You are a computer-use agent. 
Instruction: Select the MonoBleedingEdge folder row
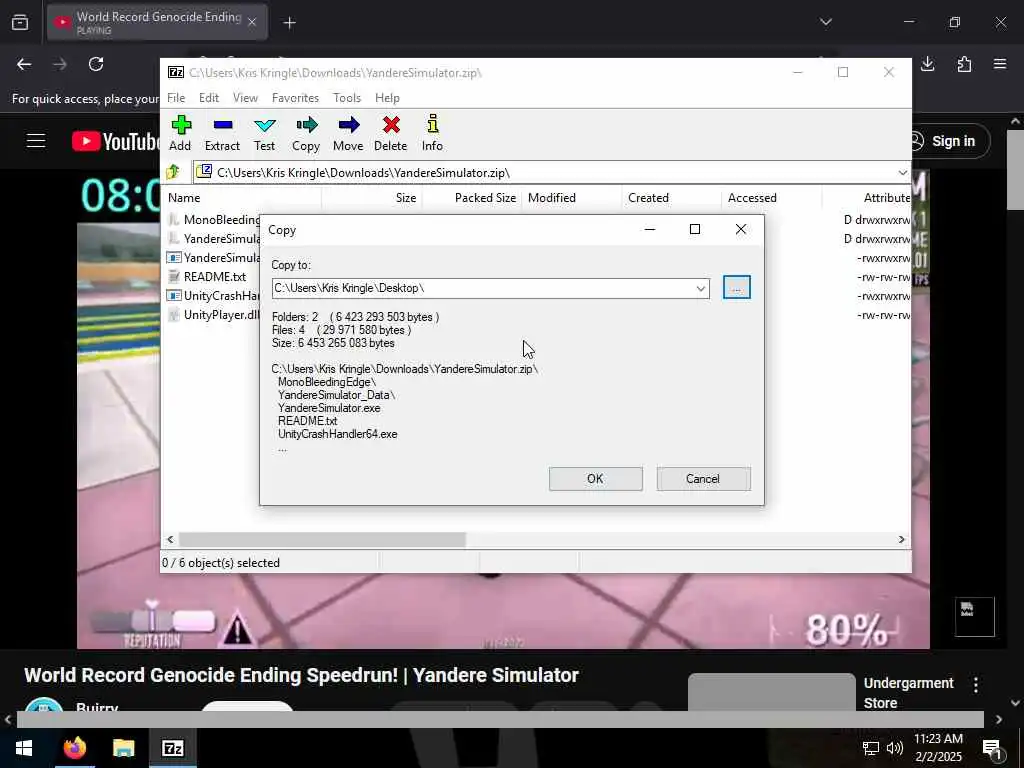click(214, 219)
